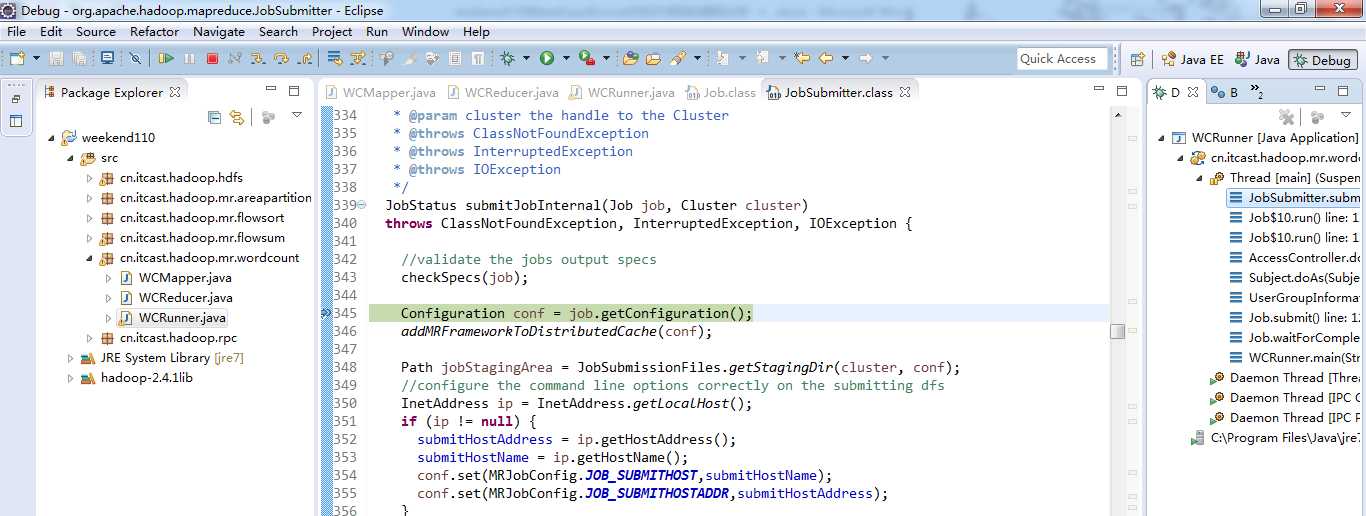Viewport: 1366px width, 516px height.
Task: Select cn.itcast.hadoop.rpc package
Action: coord(168,338)
